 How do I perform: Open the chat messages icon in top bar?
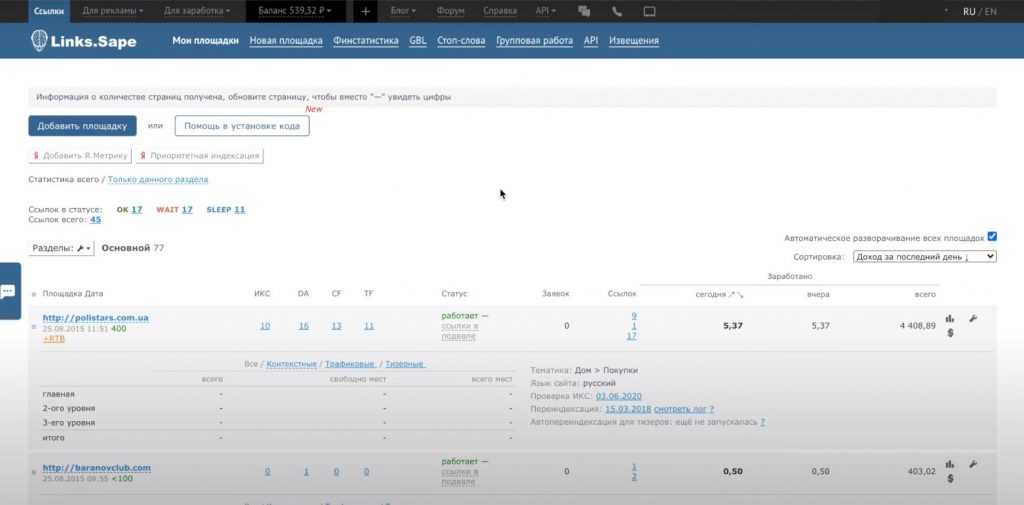coord(583,12)
